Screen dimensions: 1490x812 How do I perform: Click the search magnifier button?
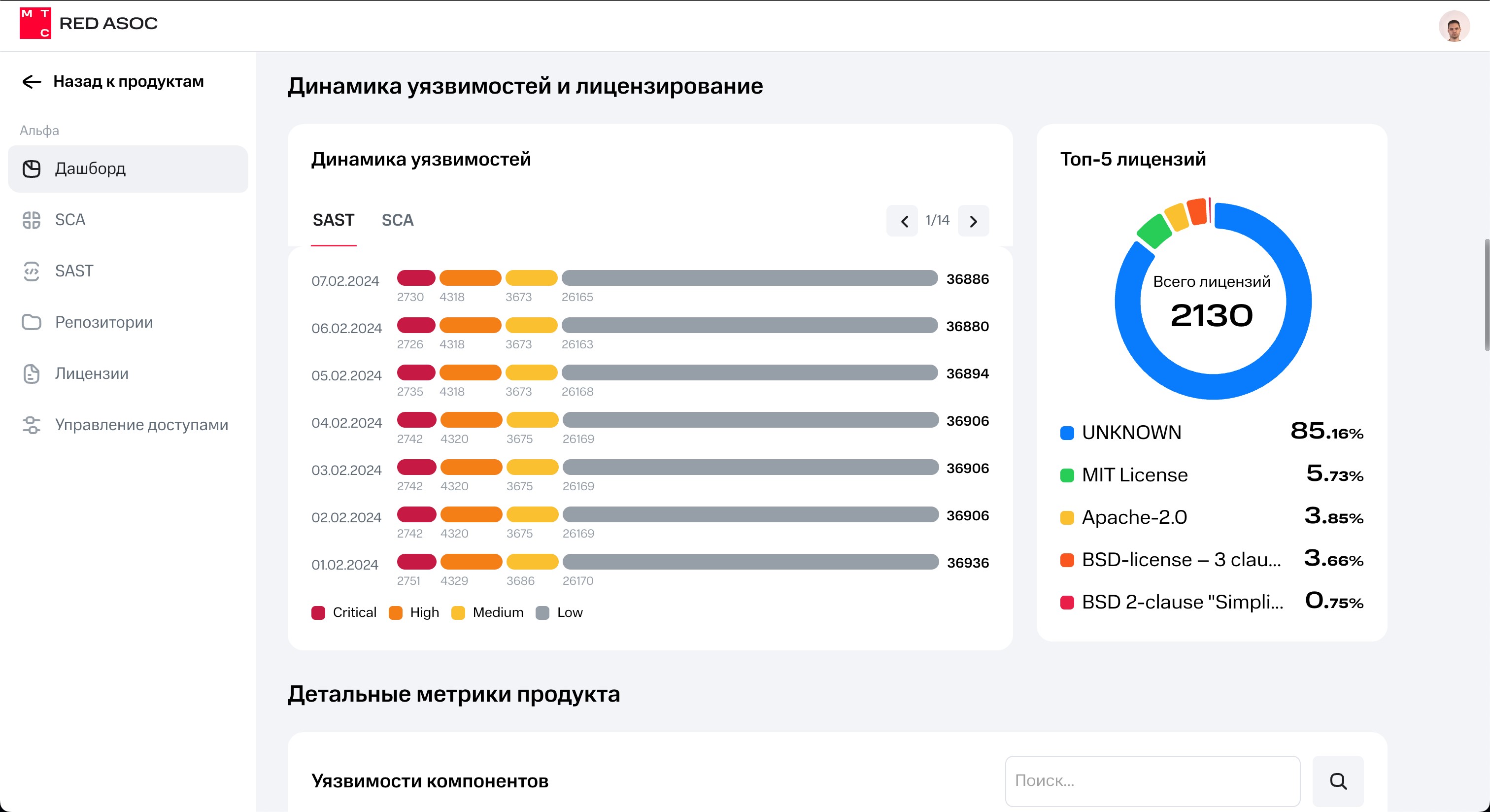coord(1337,781)
